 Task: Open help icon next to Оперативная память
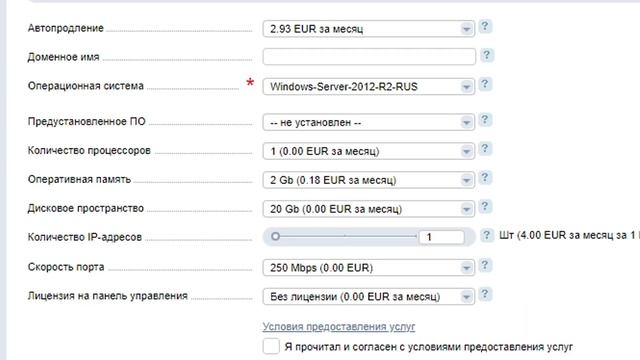click(x=485, y=178)
